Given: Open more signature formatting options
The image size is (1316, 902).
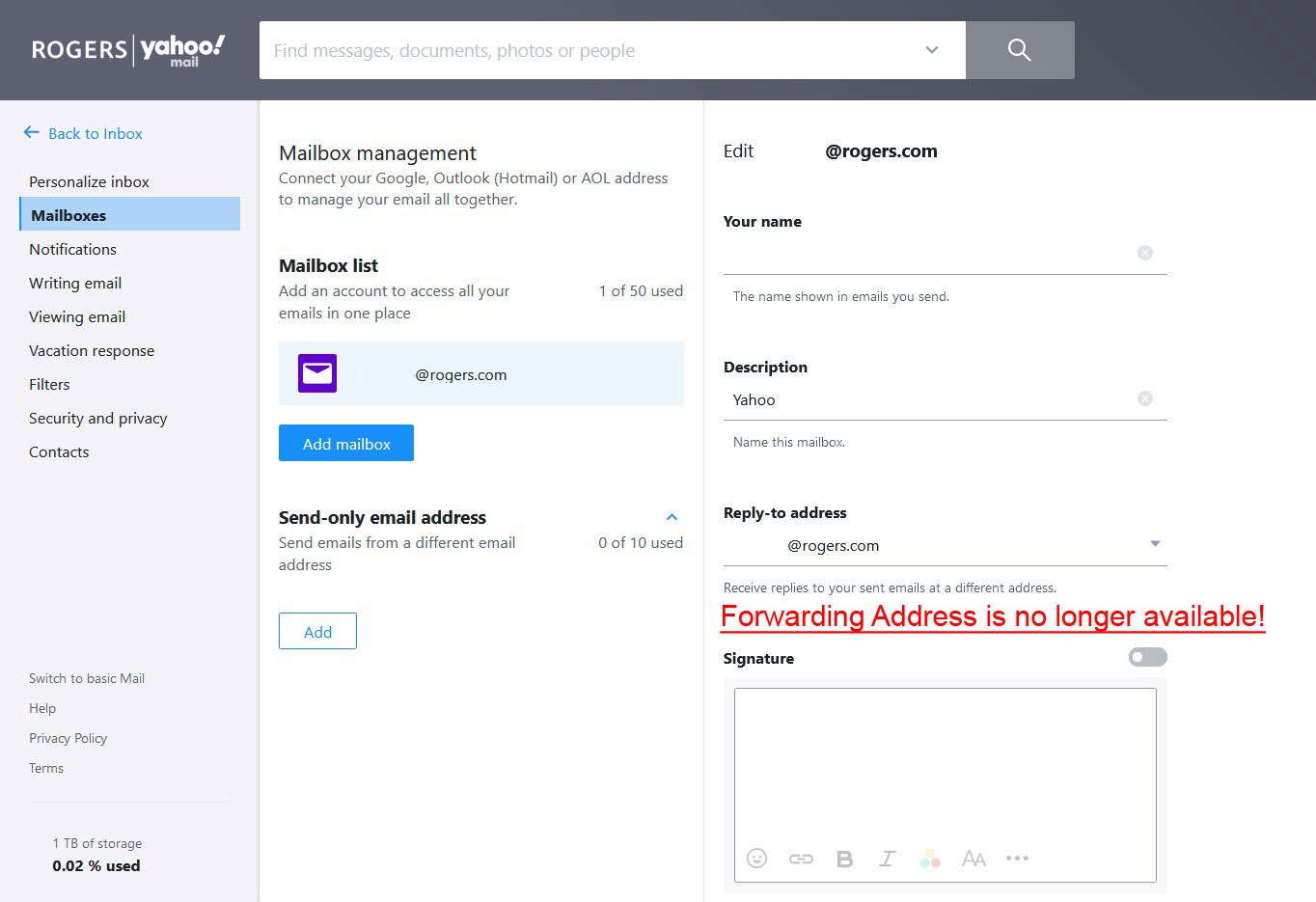Looking at the screenshot, I should tap(1017, 858).
